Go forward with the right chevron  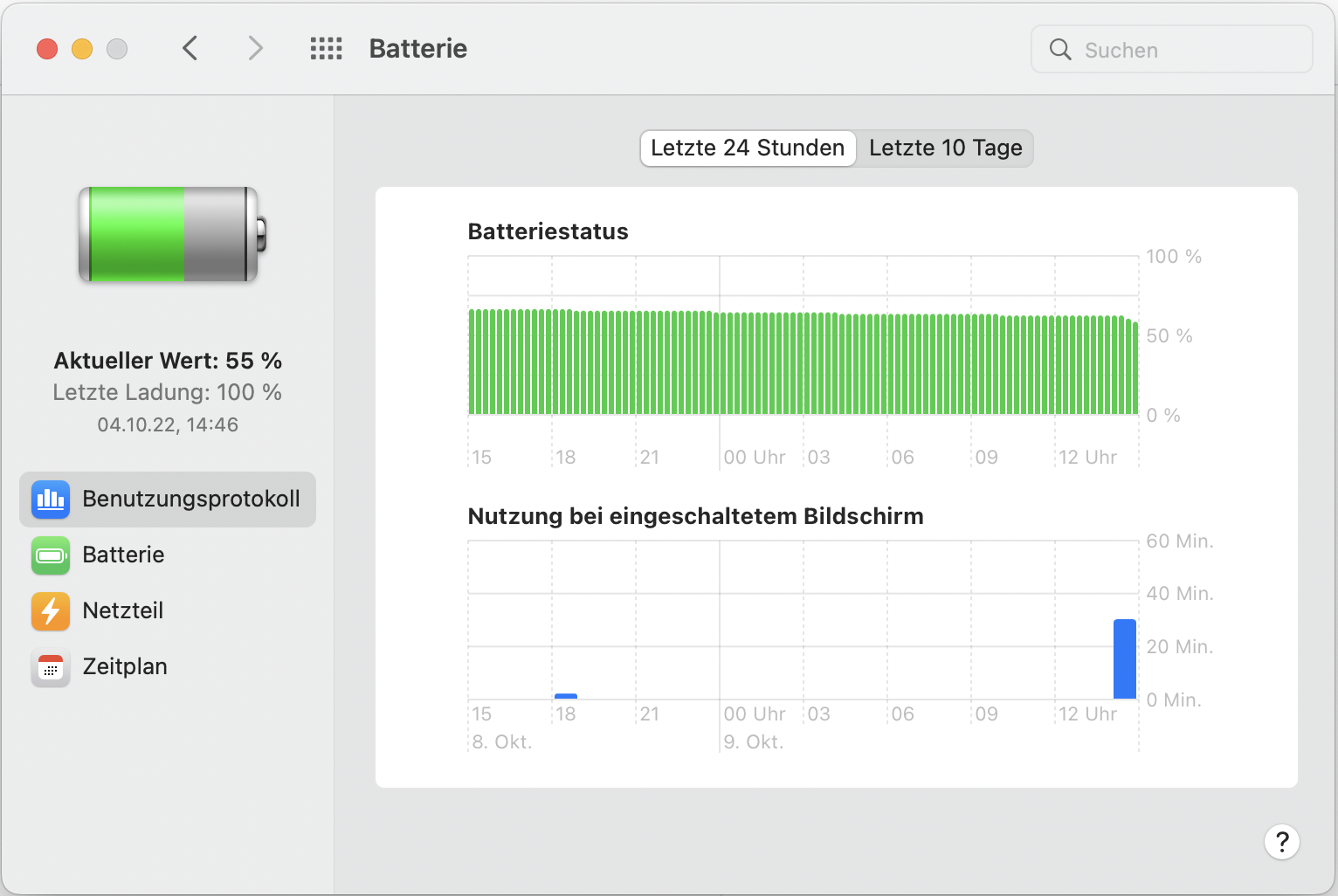pyautogui.click(x=255, y=49)
